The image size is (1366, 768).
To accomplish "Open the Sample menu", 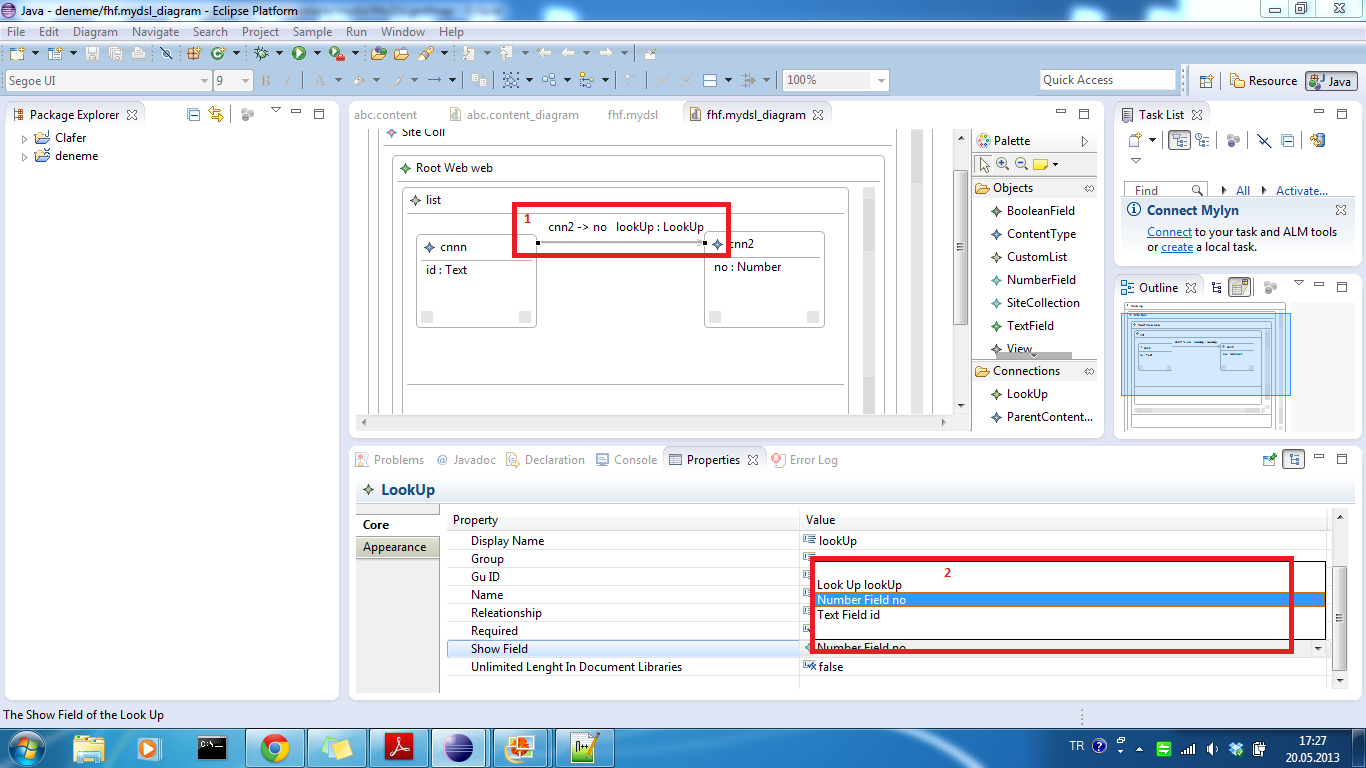I will point(312,32).
